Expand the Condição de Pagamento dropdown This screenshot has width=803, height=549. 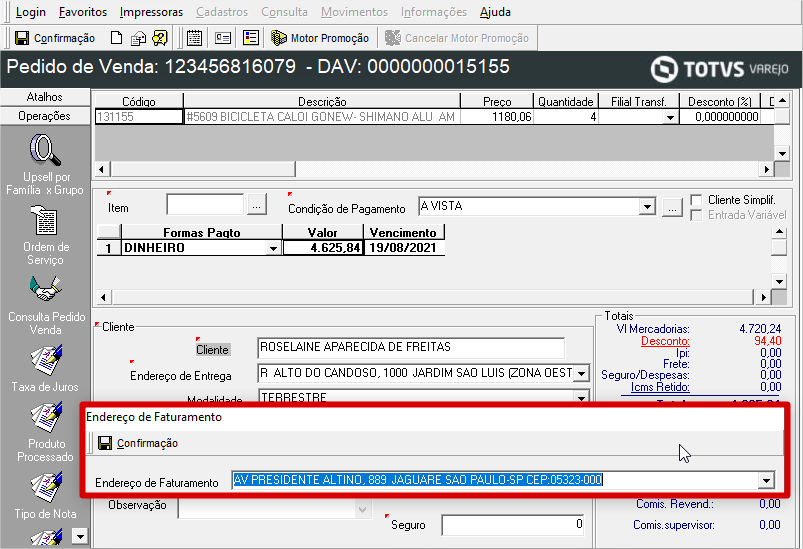[646, 207]
